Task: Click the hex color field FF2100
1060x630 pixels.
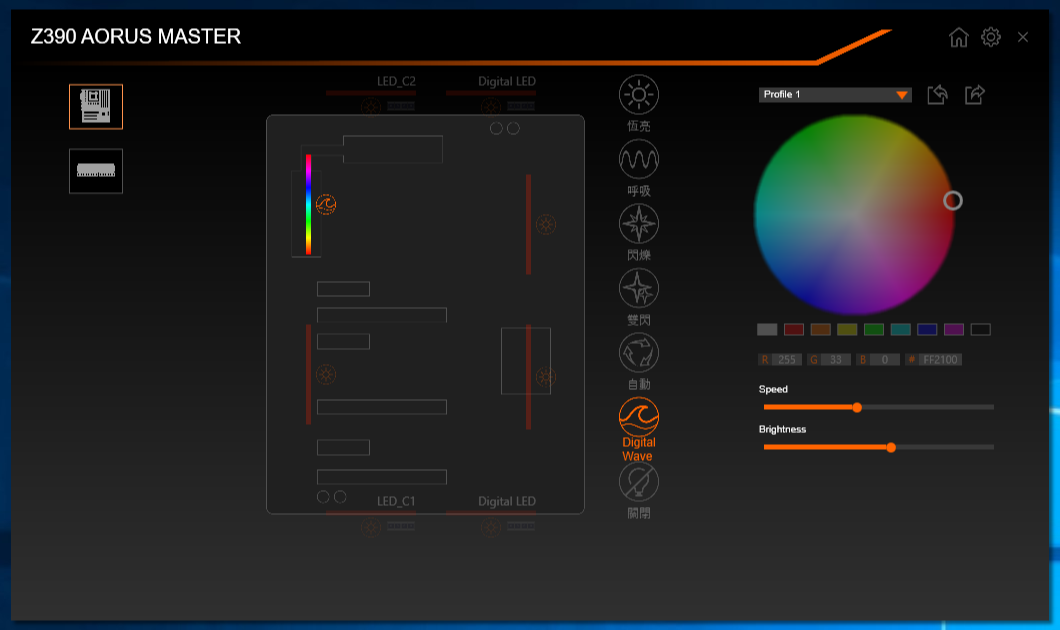Action: [x=940, y=360]
